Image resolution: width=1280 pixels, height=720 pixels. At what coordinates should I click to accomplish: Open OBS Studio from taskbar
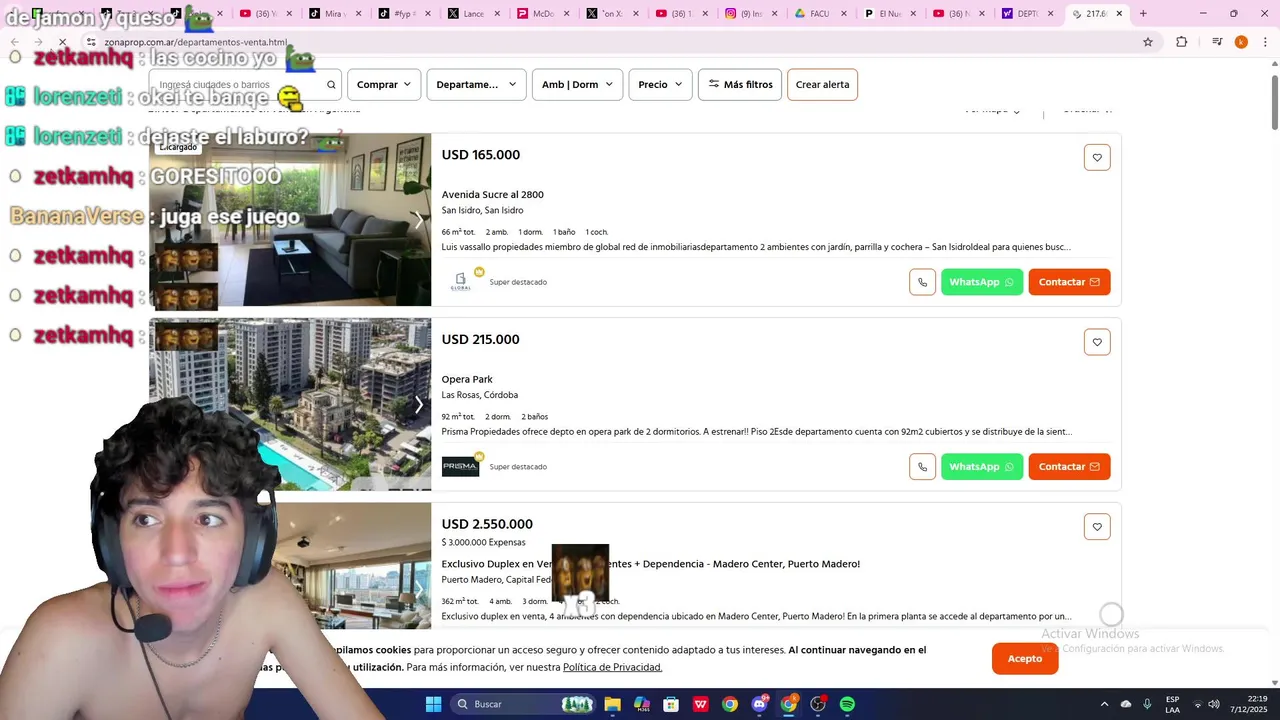pyautogui.click(x=818, y=704)
